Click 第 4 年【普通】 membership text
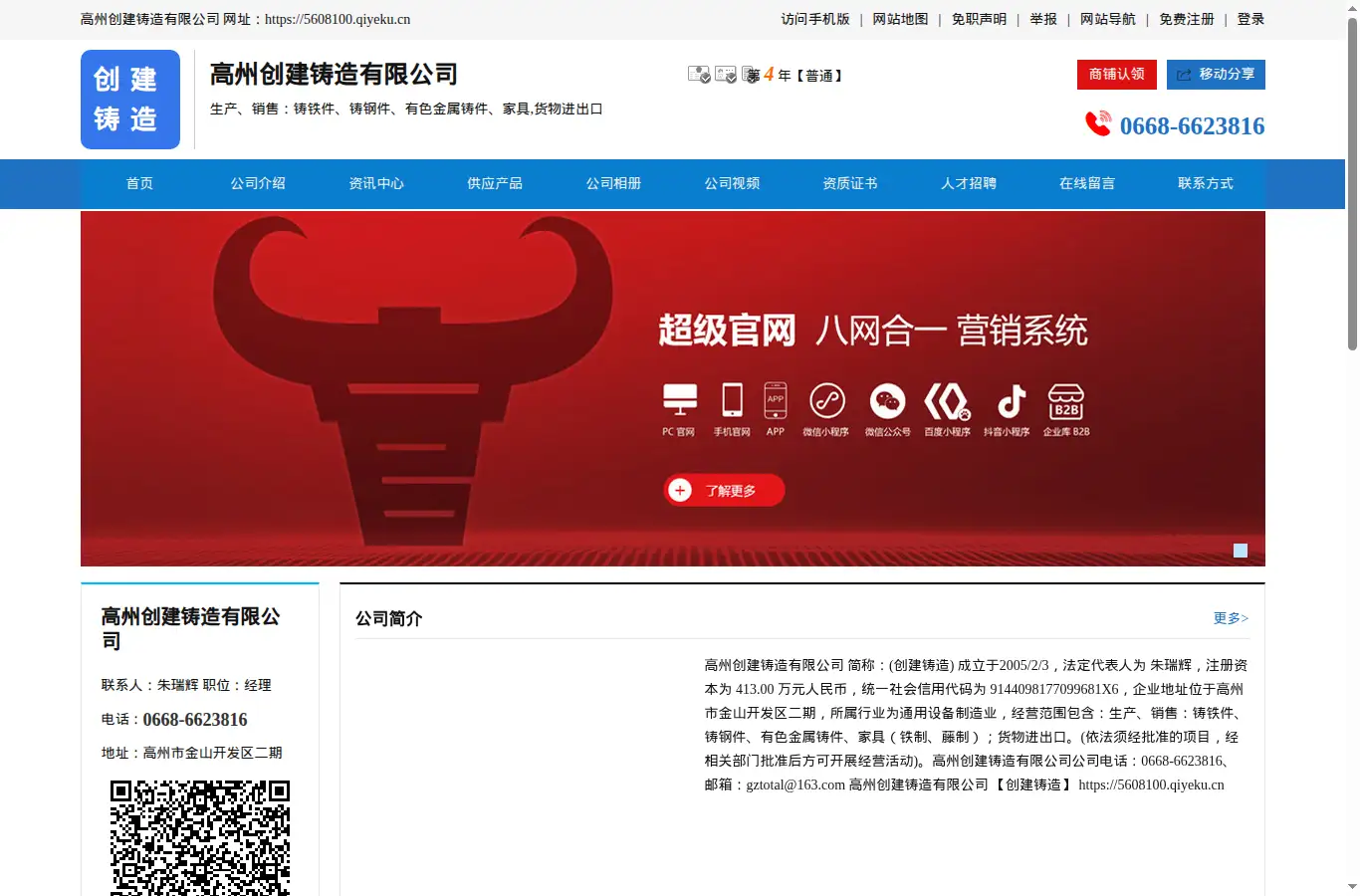The height and width of the screenshot is (896, 1360). click(x=796, y=75)
